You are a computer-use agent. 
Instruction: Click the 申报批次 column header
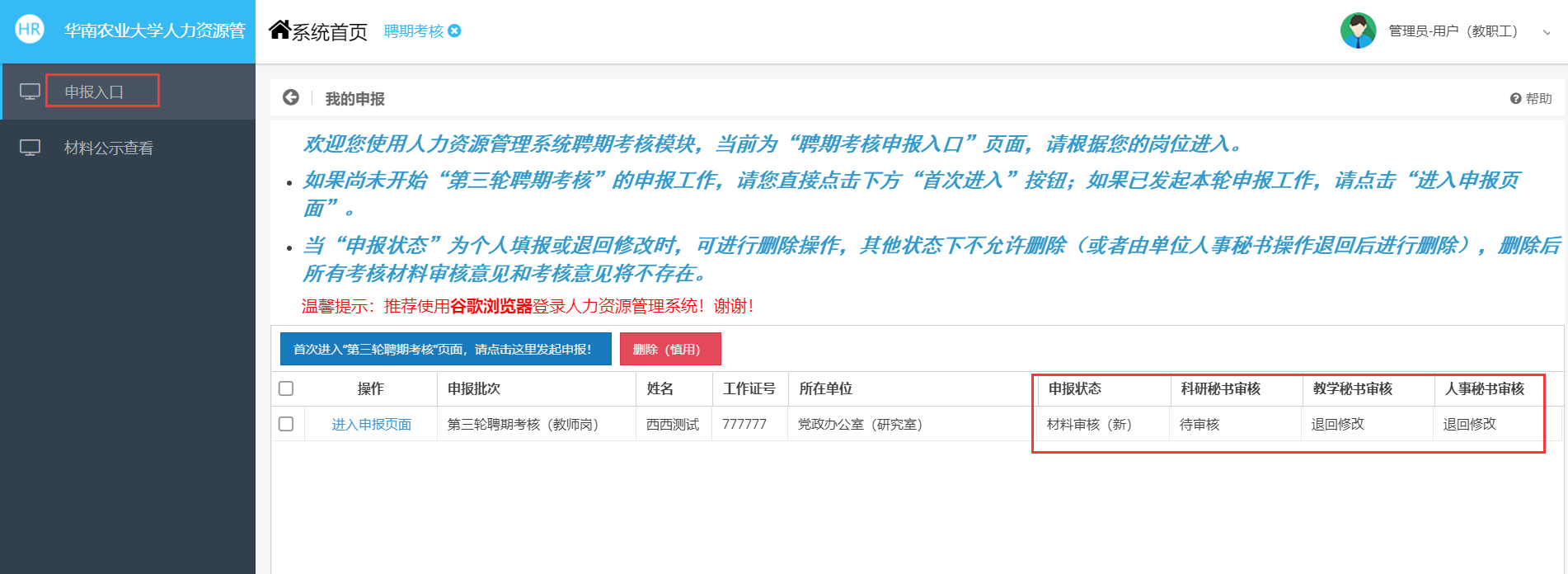(x=474, y=388)
